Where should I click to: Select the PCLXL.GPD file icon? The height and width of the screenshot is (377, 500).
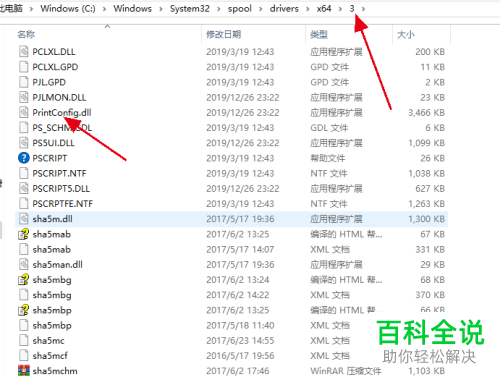click(x=24, y=67)
